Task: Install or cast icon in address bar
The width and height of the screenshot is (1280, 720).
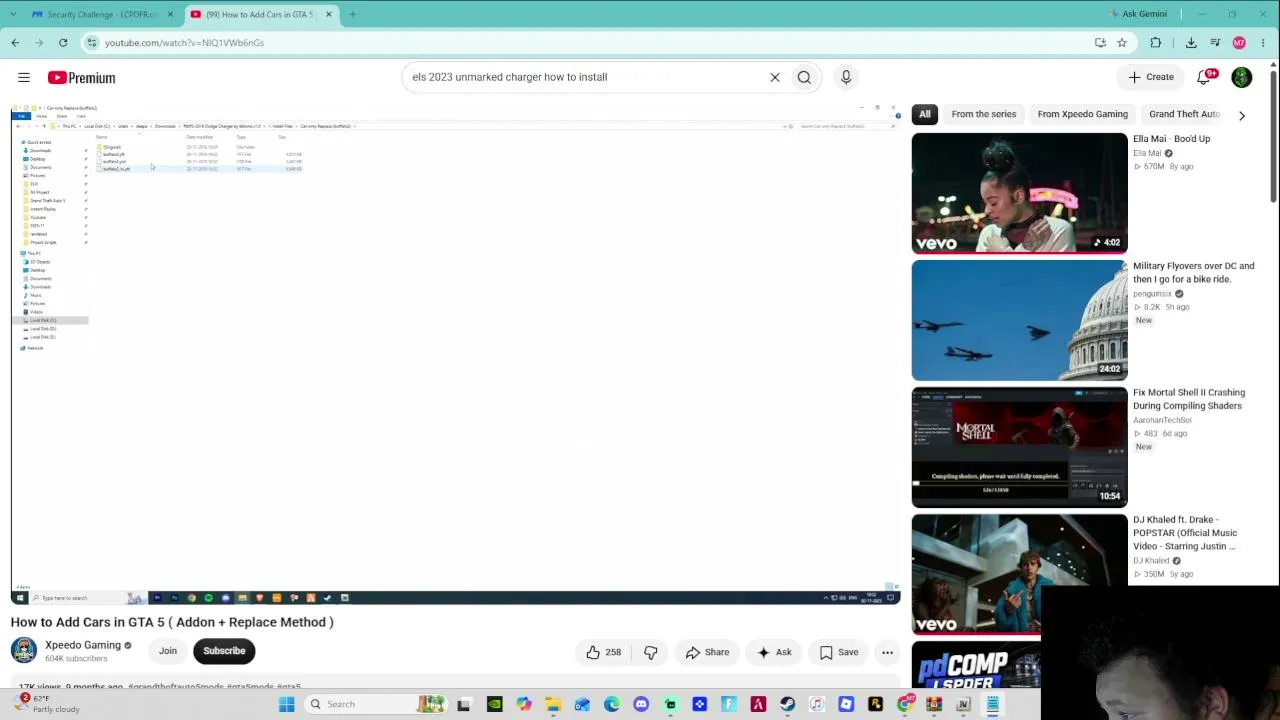Action: (x=1100, y=42)
